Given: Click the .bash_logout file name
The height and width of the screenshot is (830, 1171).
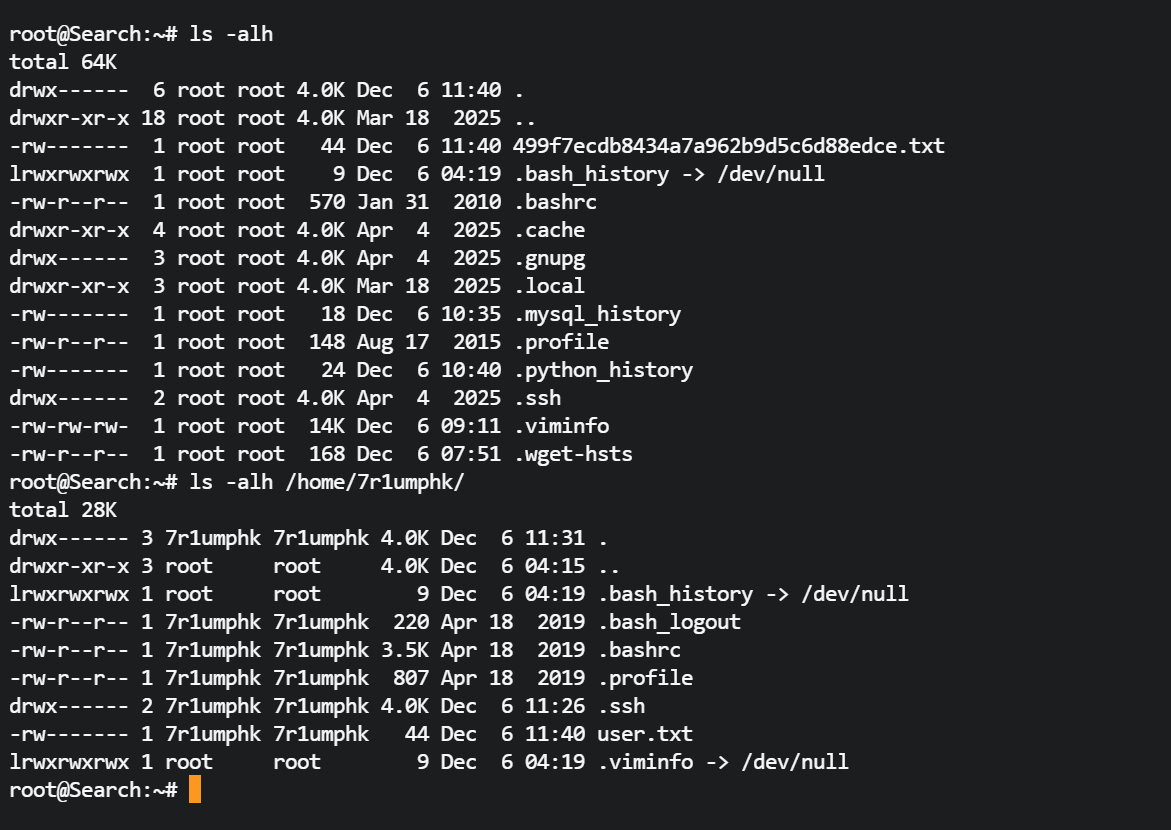Looking at the screenshot, I should click(669, 622).
